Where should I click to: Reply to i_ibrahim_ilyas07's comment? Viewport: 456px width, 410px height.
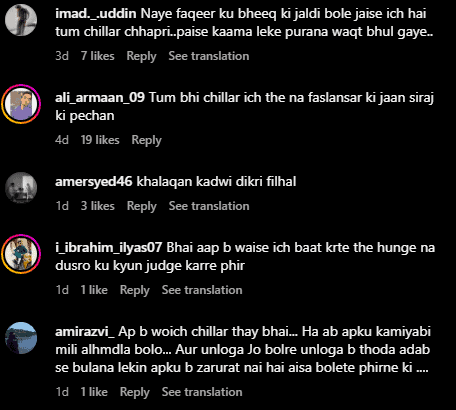click(x=135, y=290)
